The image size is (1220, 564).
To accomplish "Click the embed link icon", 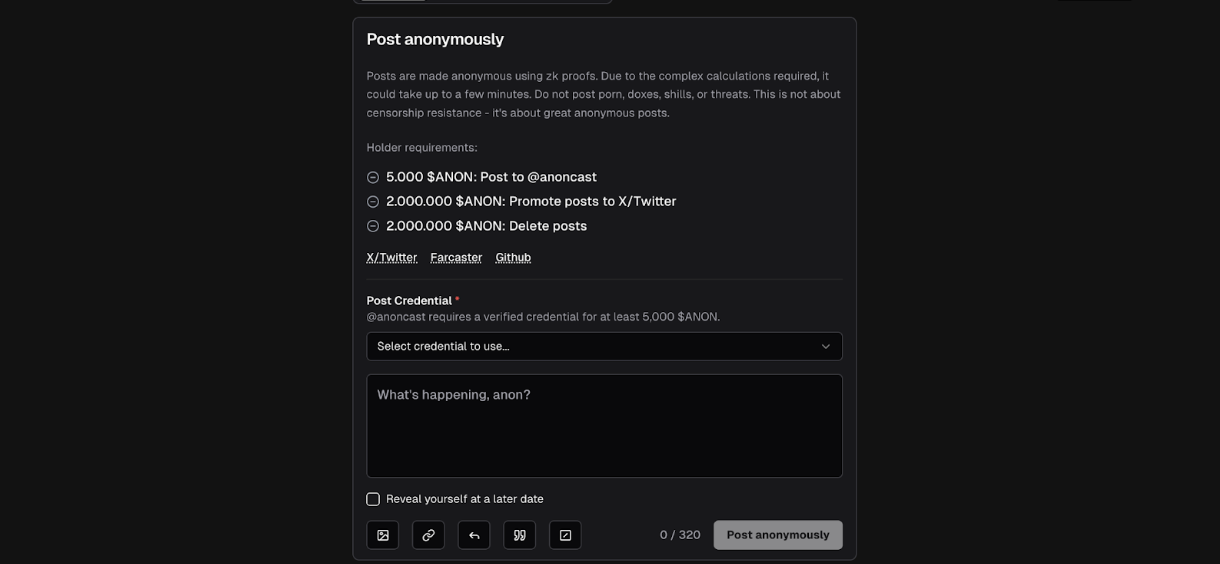I will tap(428, 535).
